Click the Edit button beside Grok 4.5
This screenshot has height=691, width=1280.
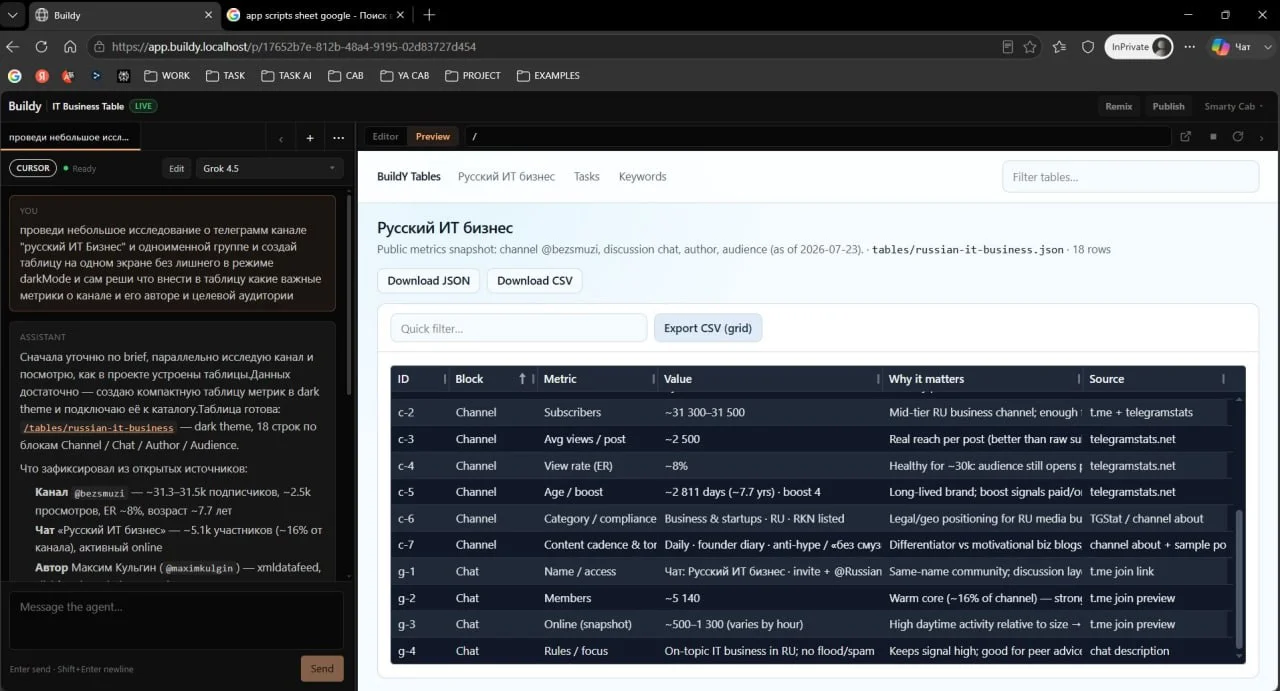tap(176, 168)
